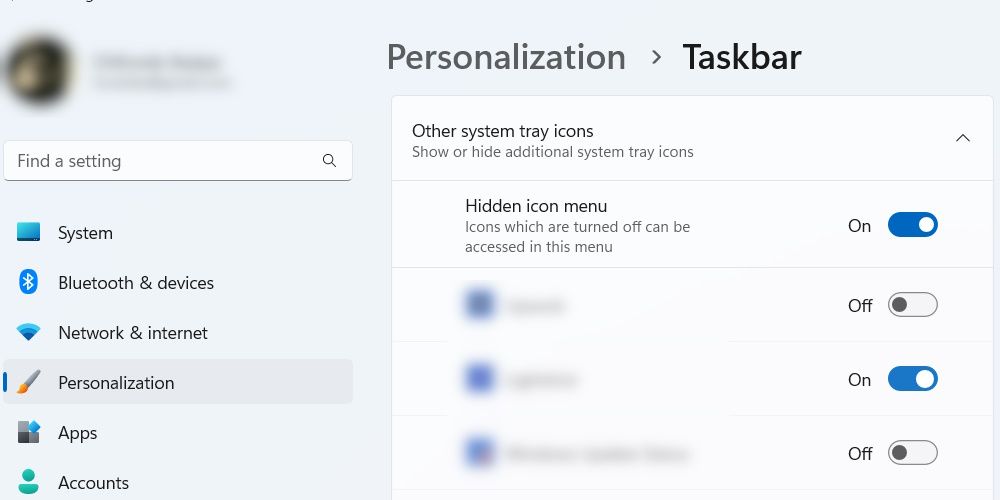Image resolution: width=1000 pixels, height=500 pixels.
Task: Open the Bluetooth & devices settings page
Action: point(136,283)
